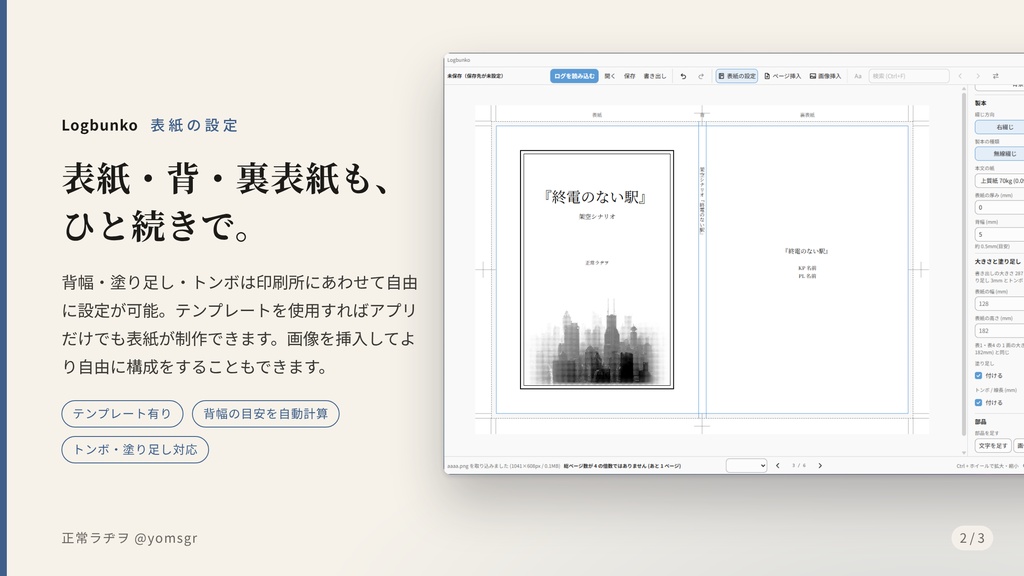Viewport: 1024px width, 576px height.
Task: Click the 正常ラヂヲ @yomsgr credit
Action: click(x=129, y=538)
